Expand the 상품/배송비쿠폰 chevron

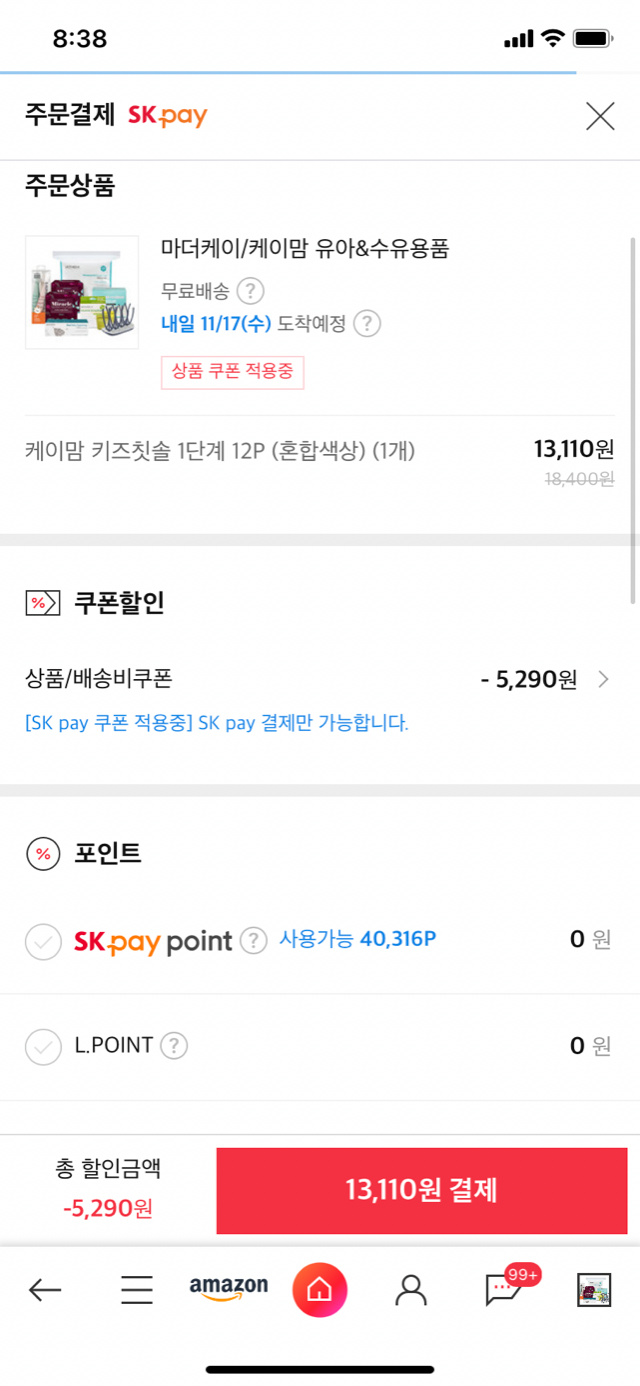pos(603,680)
